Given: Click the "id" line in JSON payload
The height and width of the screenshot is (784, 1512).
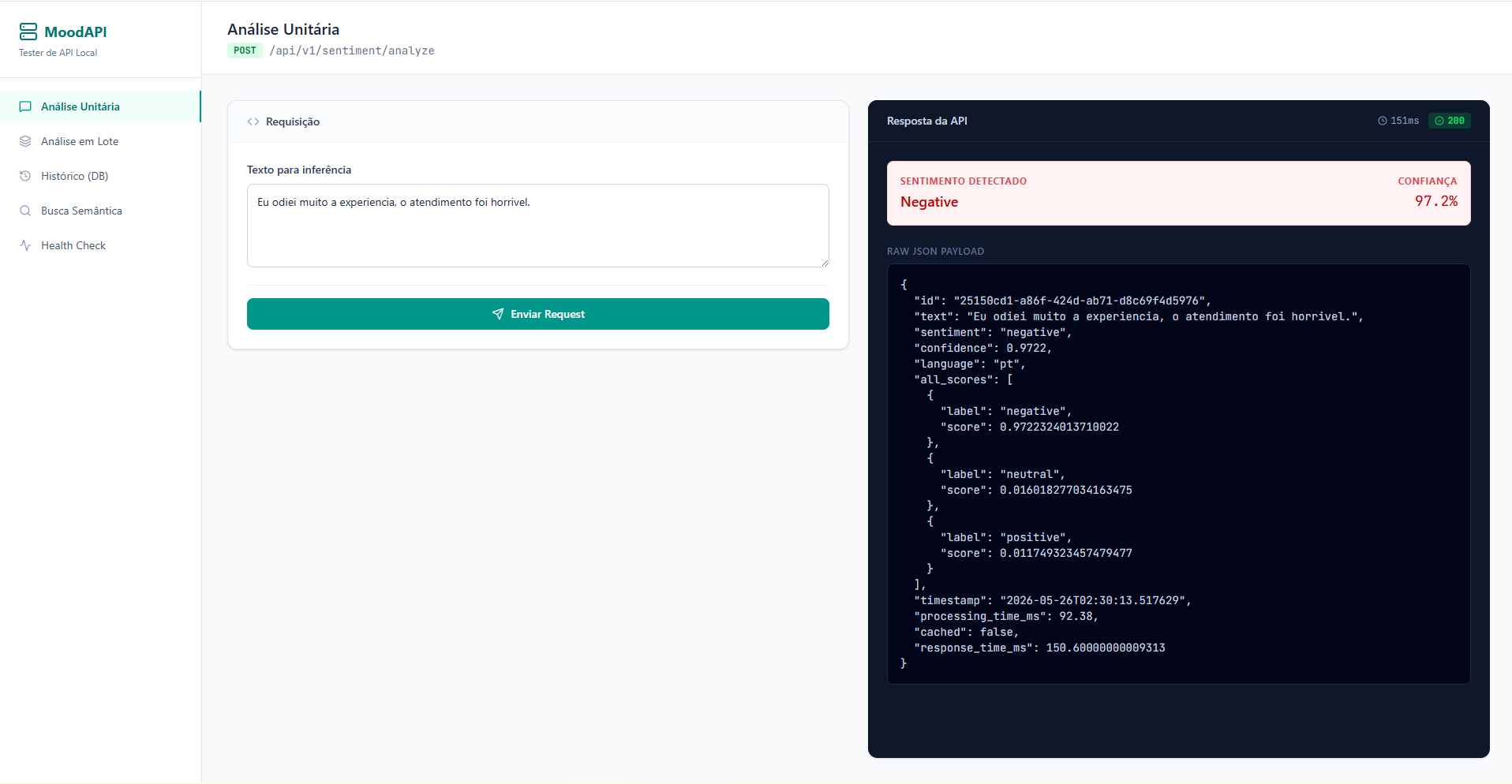Looking at the screenshot, I should [x=1062, y=301].
